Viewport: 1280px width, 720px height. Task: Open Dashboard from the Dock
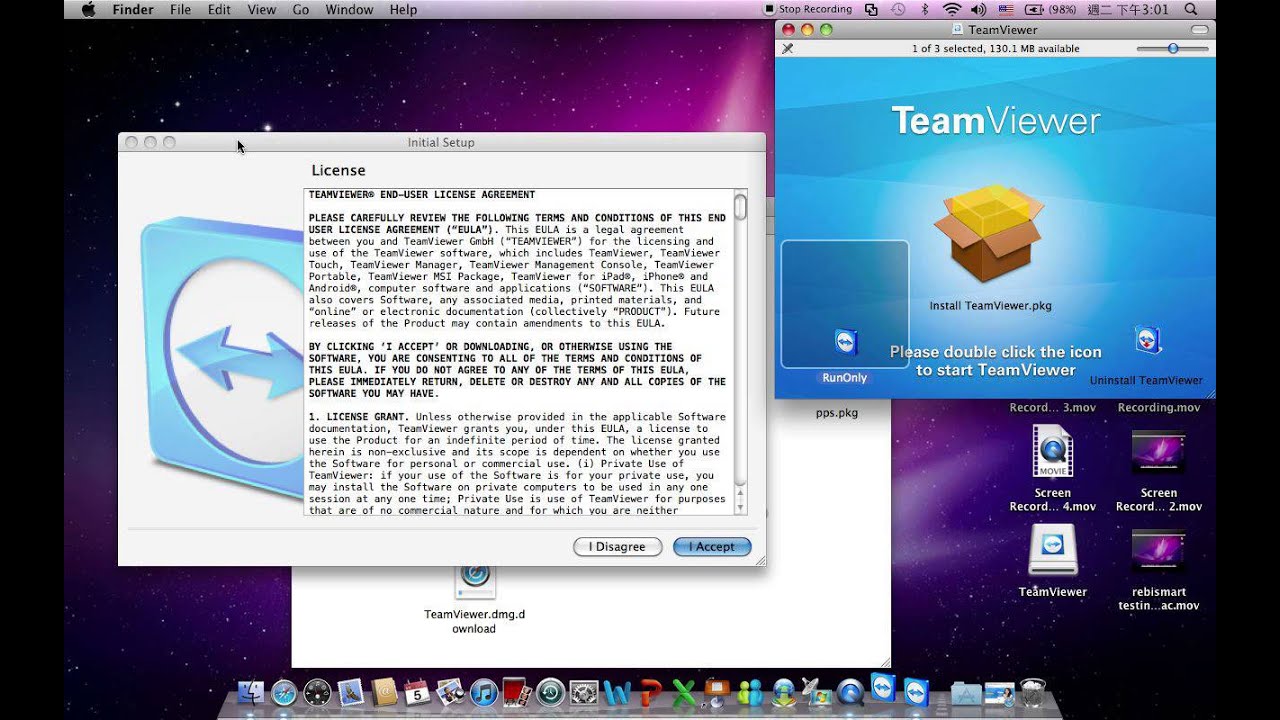[x=317, y=692]
